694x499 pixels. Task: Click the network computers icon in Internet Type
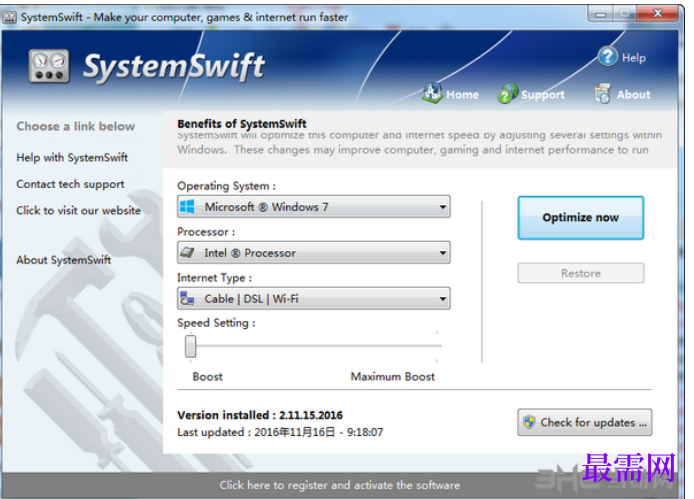point(187,299)
